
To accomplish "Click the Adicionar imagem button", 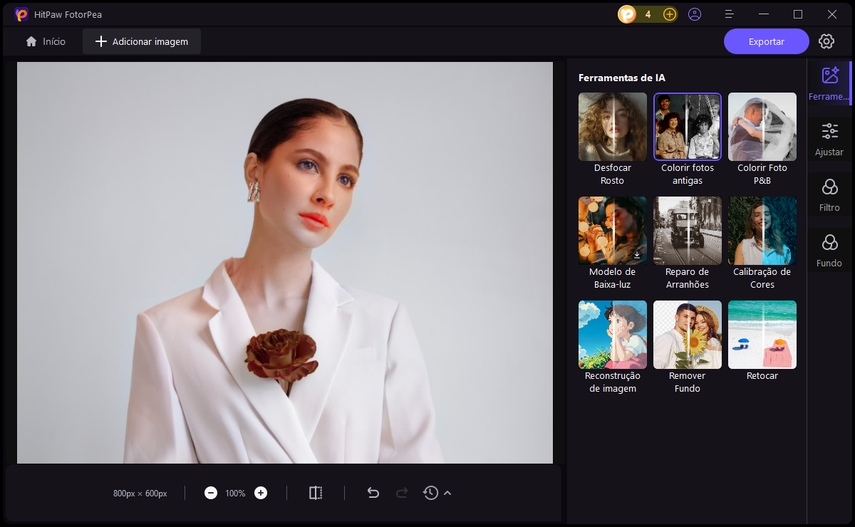I will pos(142,41).
